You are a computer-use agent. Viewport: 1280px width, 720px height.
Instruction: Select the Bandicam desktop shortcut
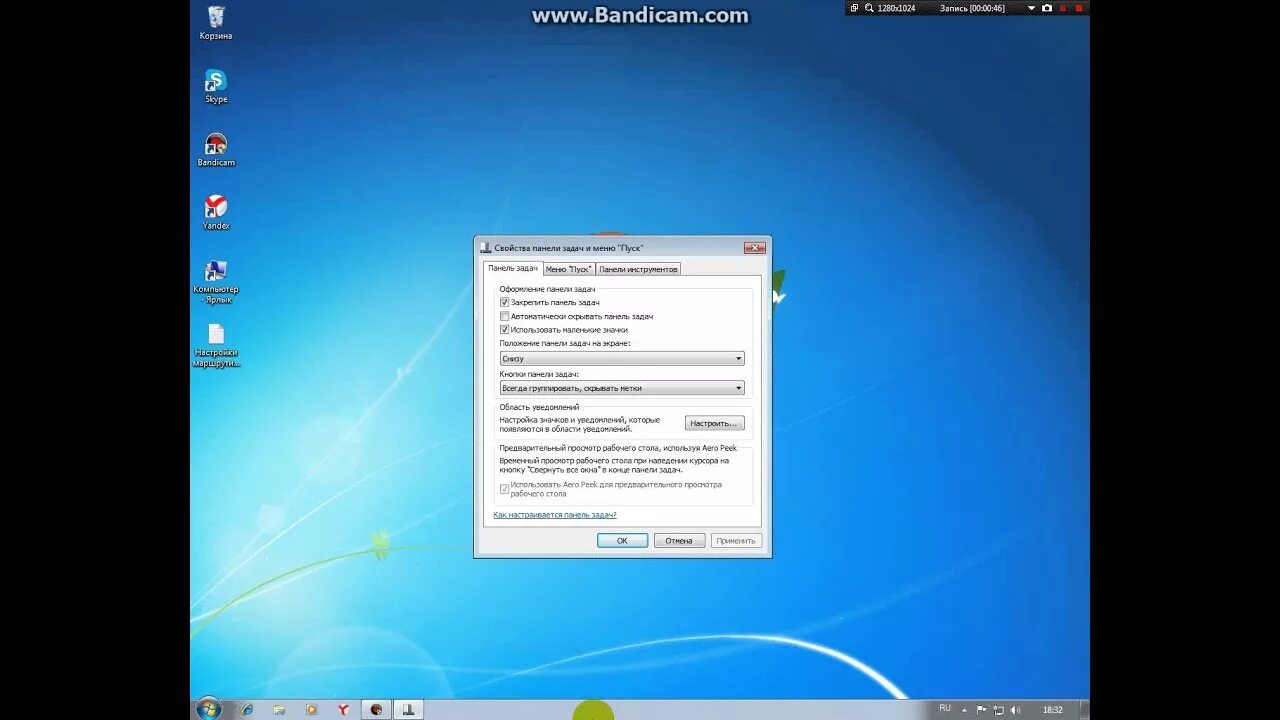pyautogui.click(x=216, y=149)
